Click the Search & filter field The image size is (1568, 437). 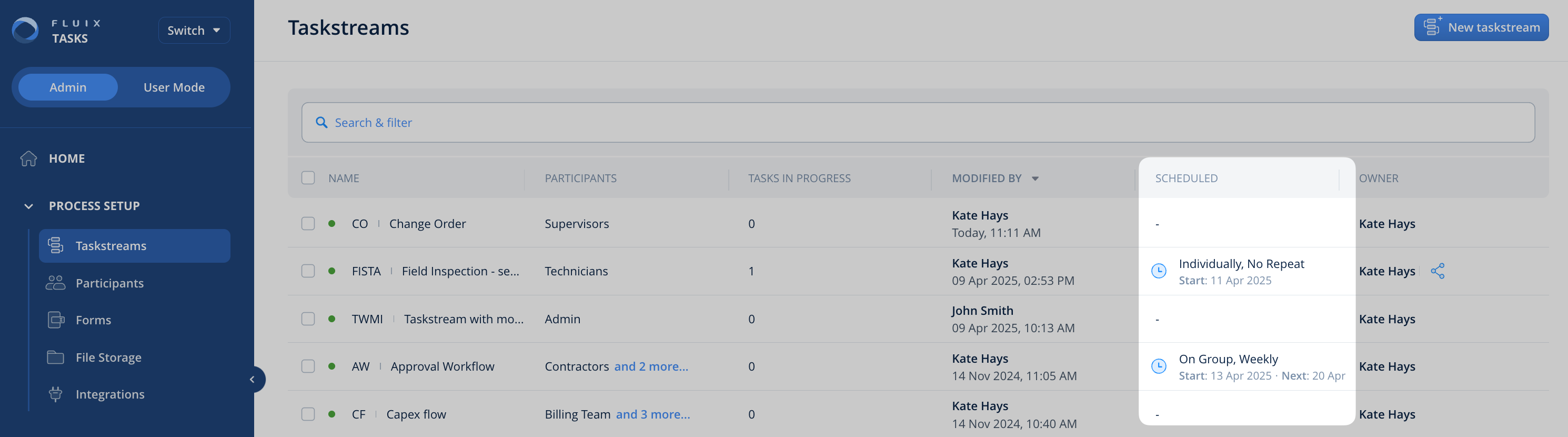click(917, 123)
